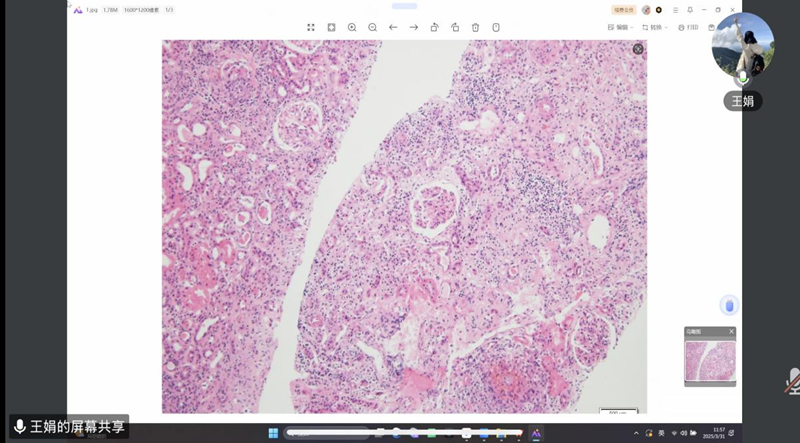Click the 1.jpg file name in the title bar
This screenshot has height=443, width=800.
coord(92,10)
